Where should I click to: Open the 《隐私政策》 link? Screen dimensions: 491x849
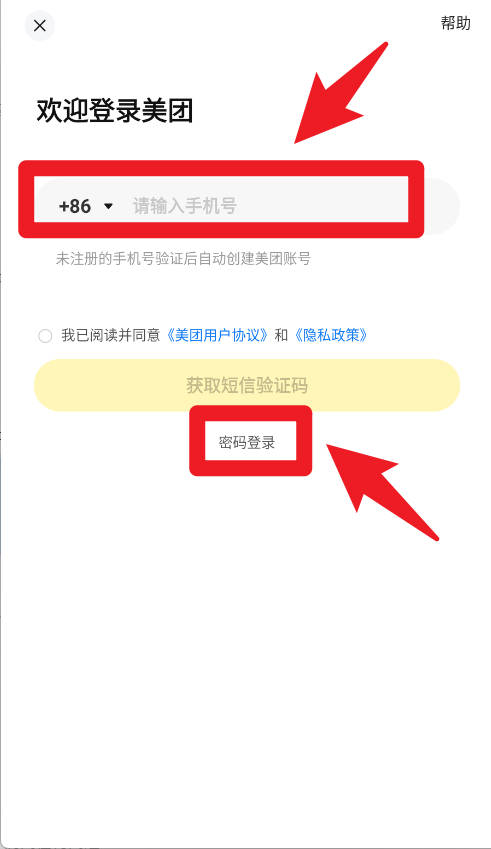(331, 335)
